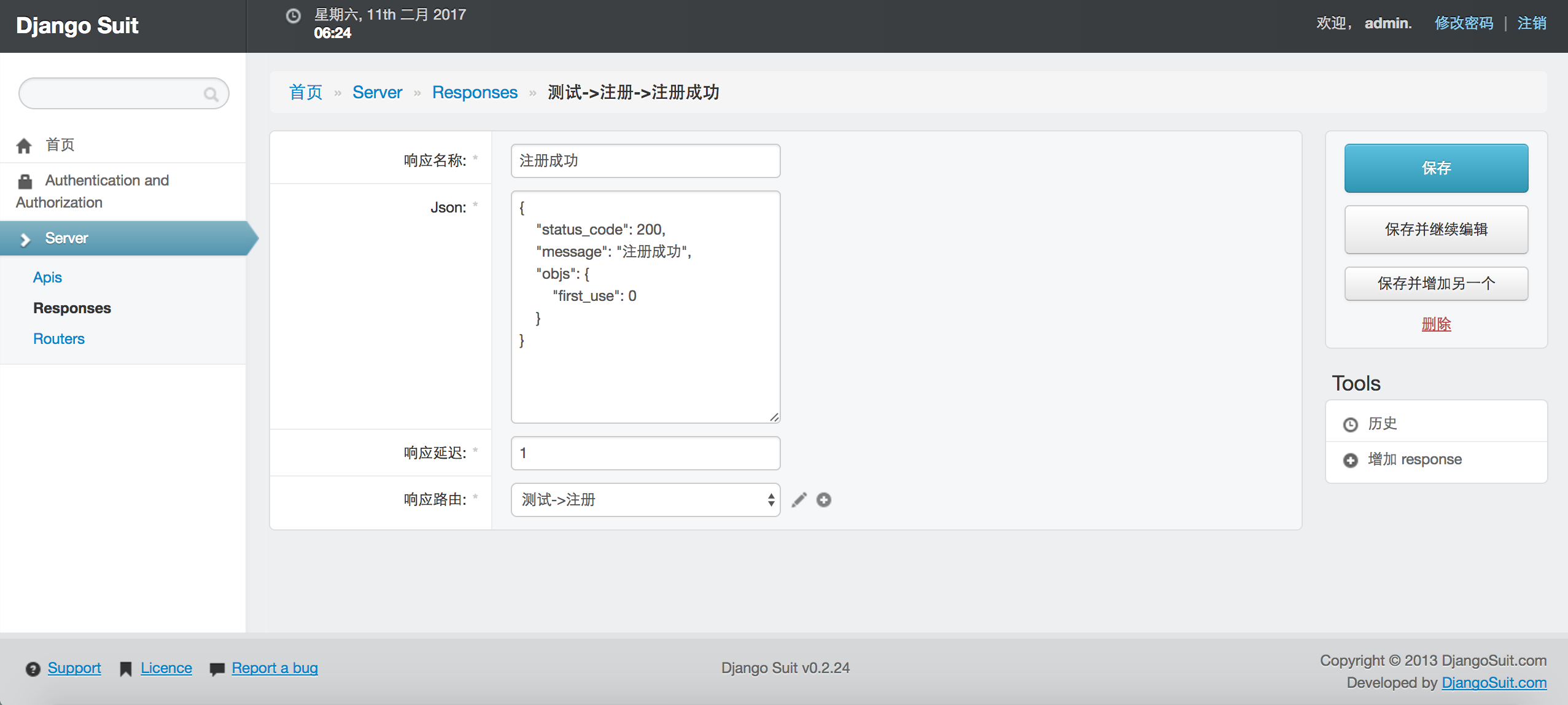Select the 响应延迟 input field
Viewport: 1568px width, 705px height.
645,453
